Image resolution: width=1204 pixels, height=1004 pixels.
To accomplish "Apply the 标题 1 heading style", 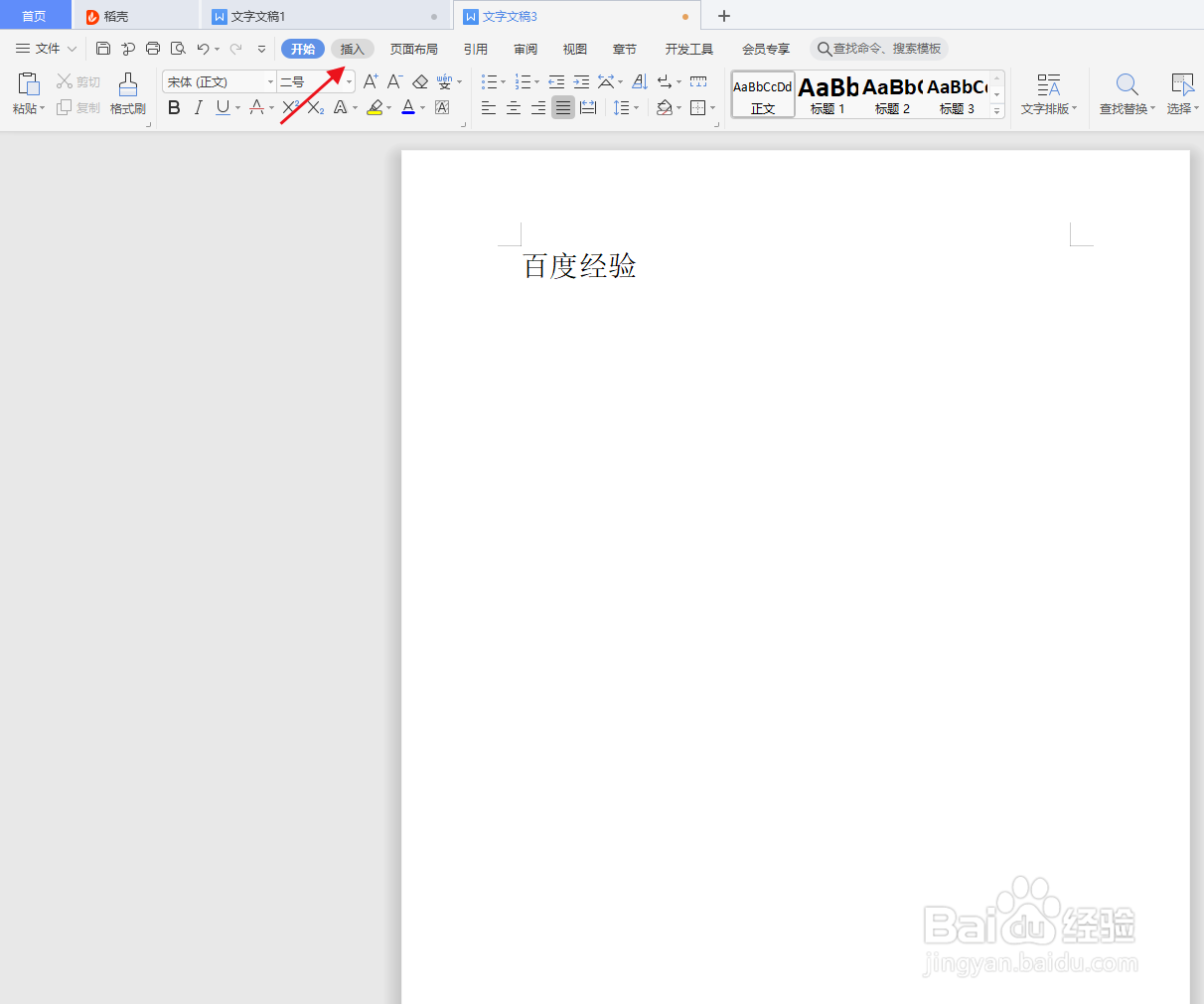I will tap(828, 94).
